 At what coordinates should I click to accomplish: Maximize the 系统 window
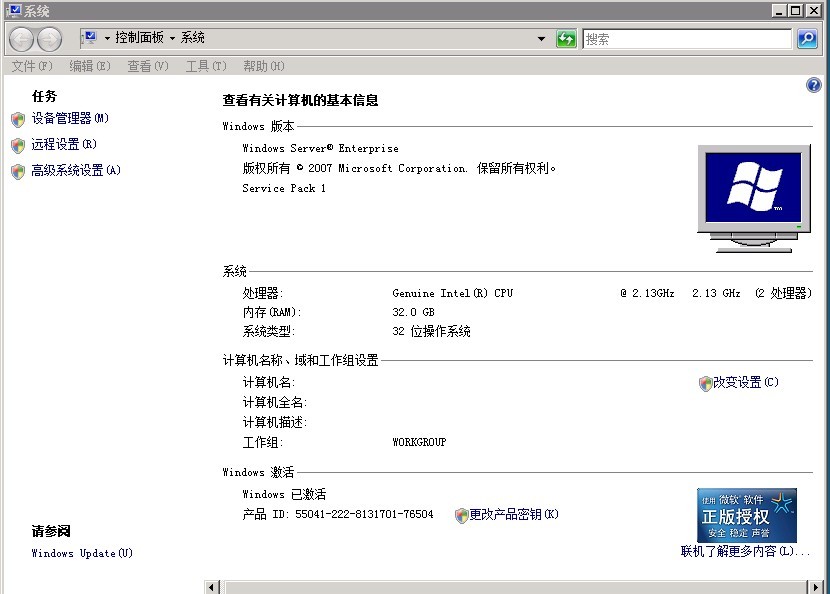point(796,10)
